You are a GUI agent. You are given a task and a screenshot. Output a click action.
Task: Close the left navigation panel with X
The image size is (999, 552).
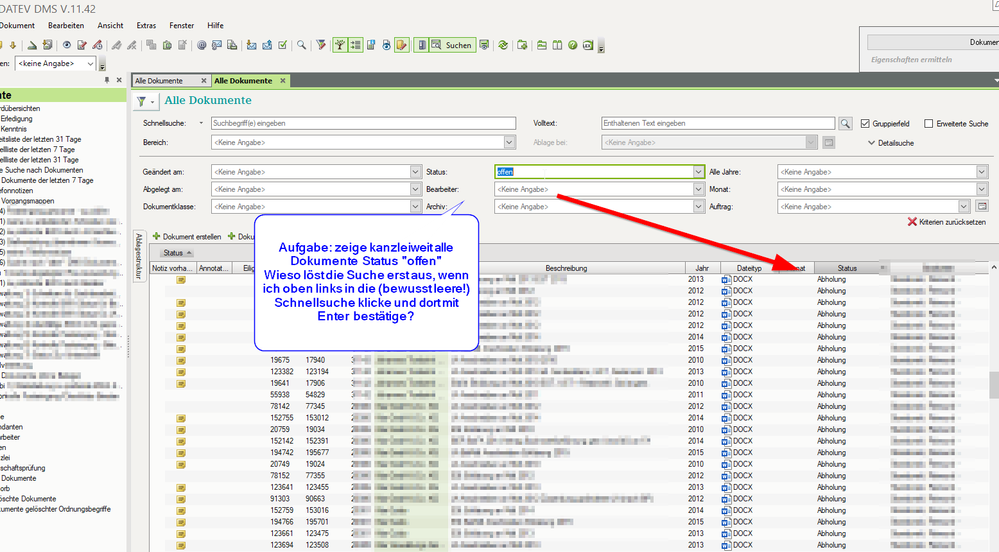pyautogui.click(x=119, y=80)
